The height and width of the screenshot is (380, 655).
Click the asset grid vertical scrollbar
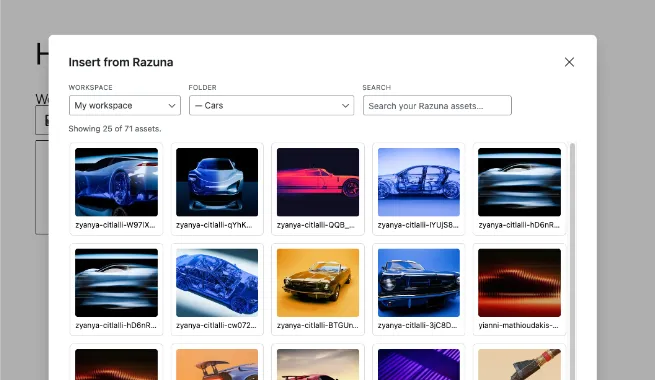(x=572, y=261)
